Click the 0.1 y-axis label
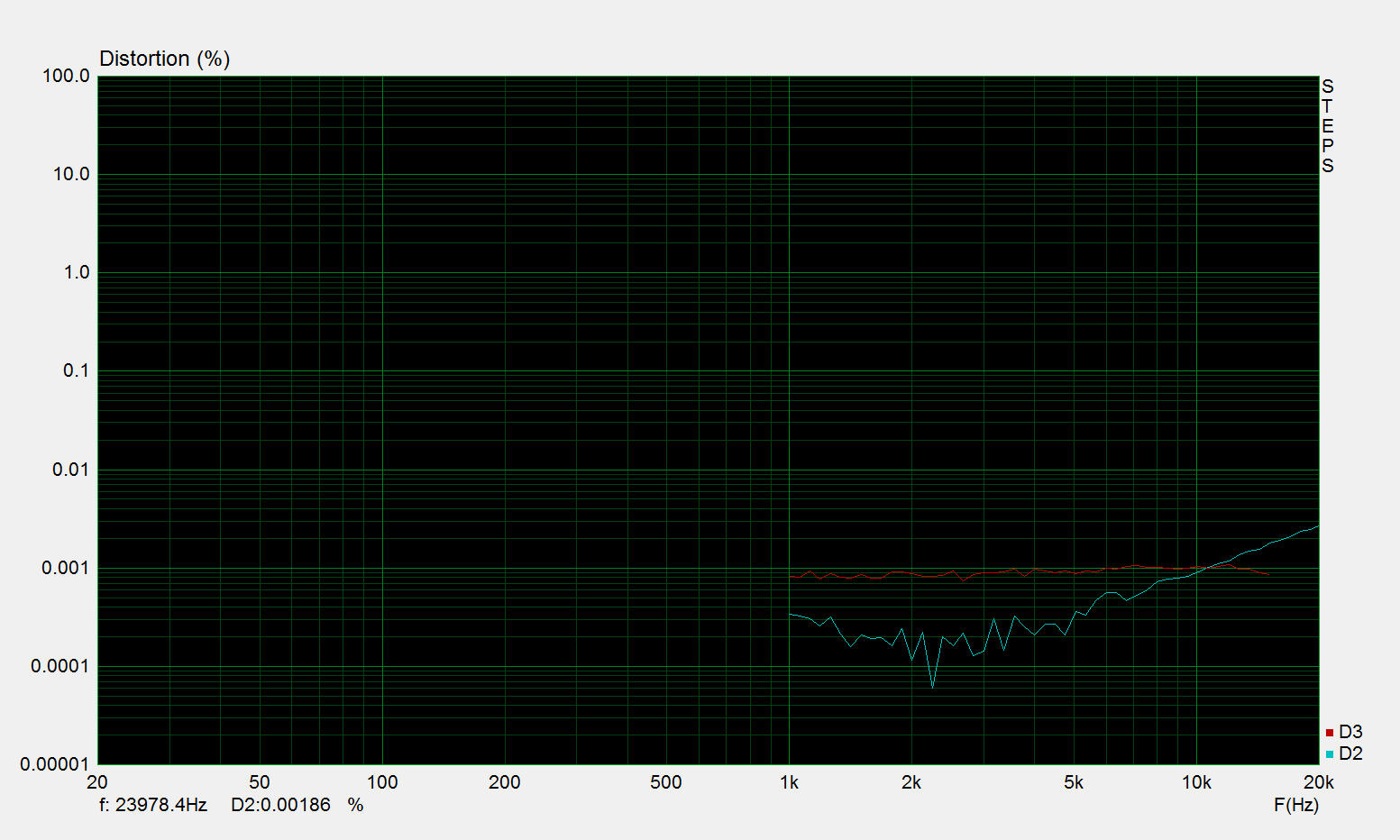The width and height of the screenshot is (1400, 840). [x=77, y=370]
